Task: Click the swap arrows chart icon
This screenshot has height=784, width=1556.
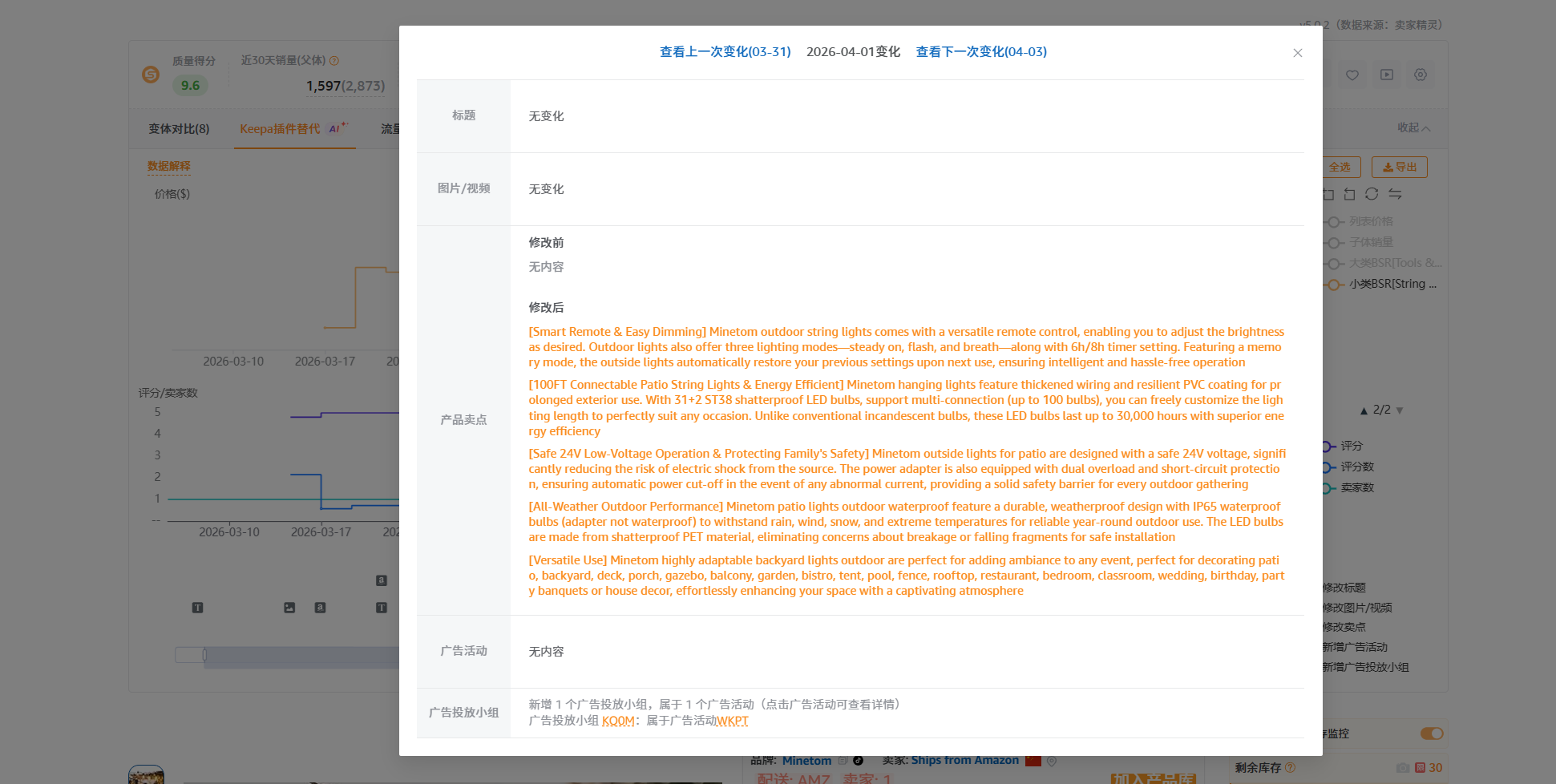Action: tap(1395, 194)
